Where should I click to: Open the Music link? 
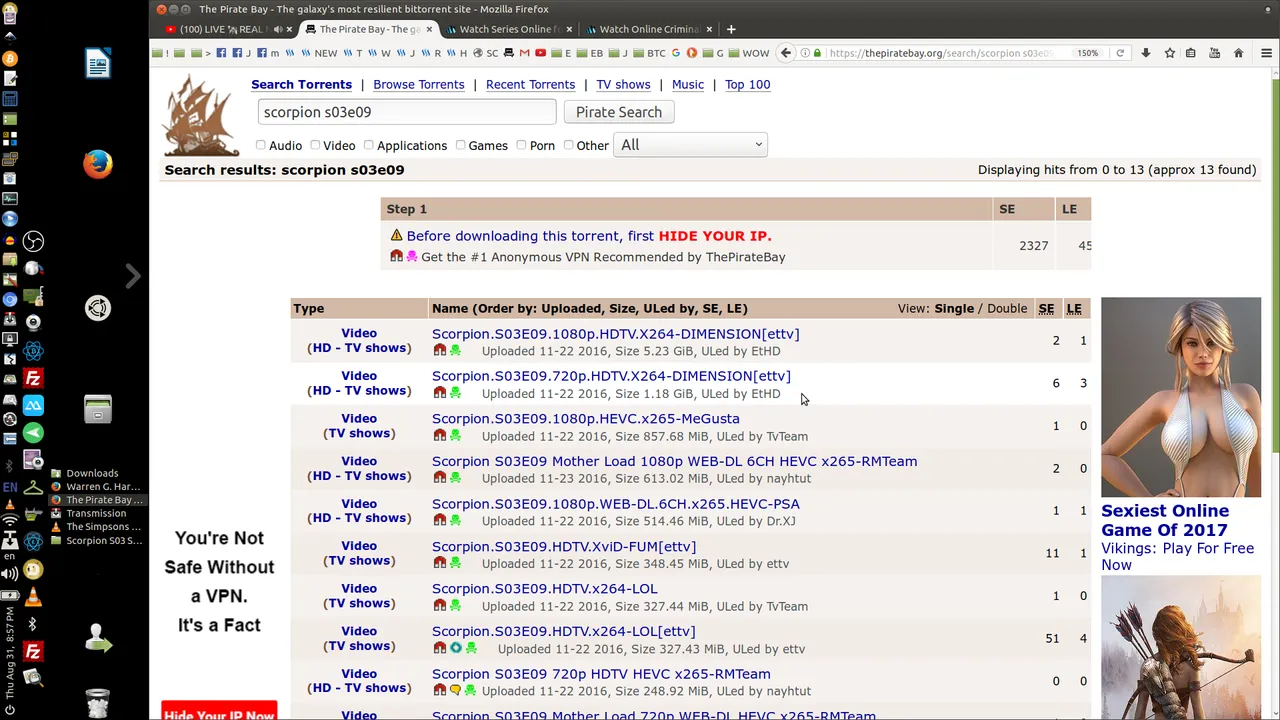click(x=687, y=84)
